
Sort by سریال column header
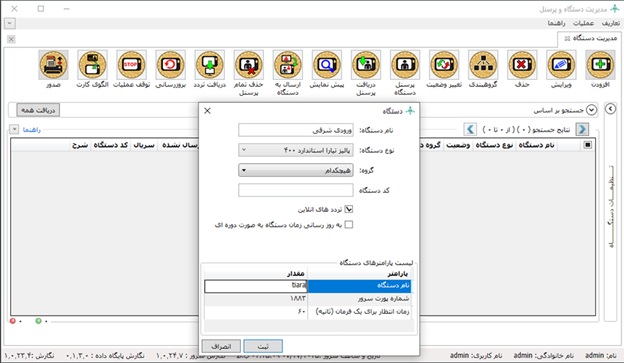[144, 145]
